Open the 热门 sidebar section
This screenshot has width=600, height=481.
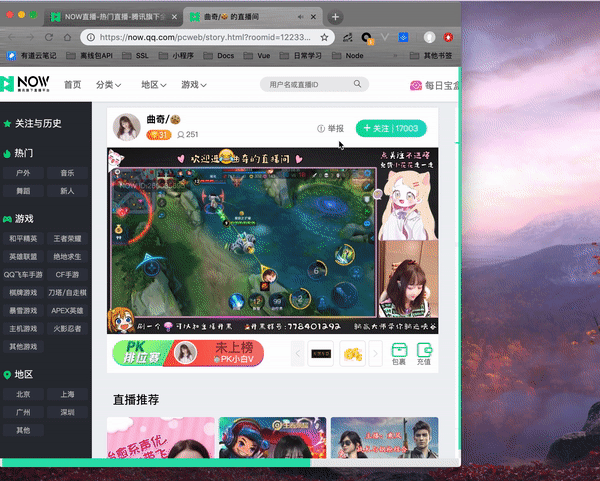[x=18, y=153]
